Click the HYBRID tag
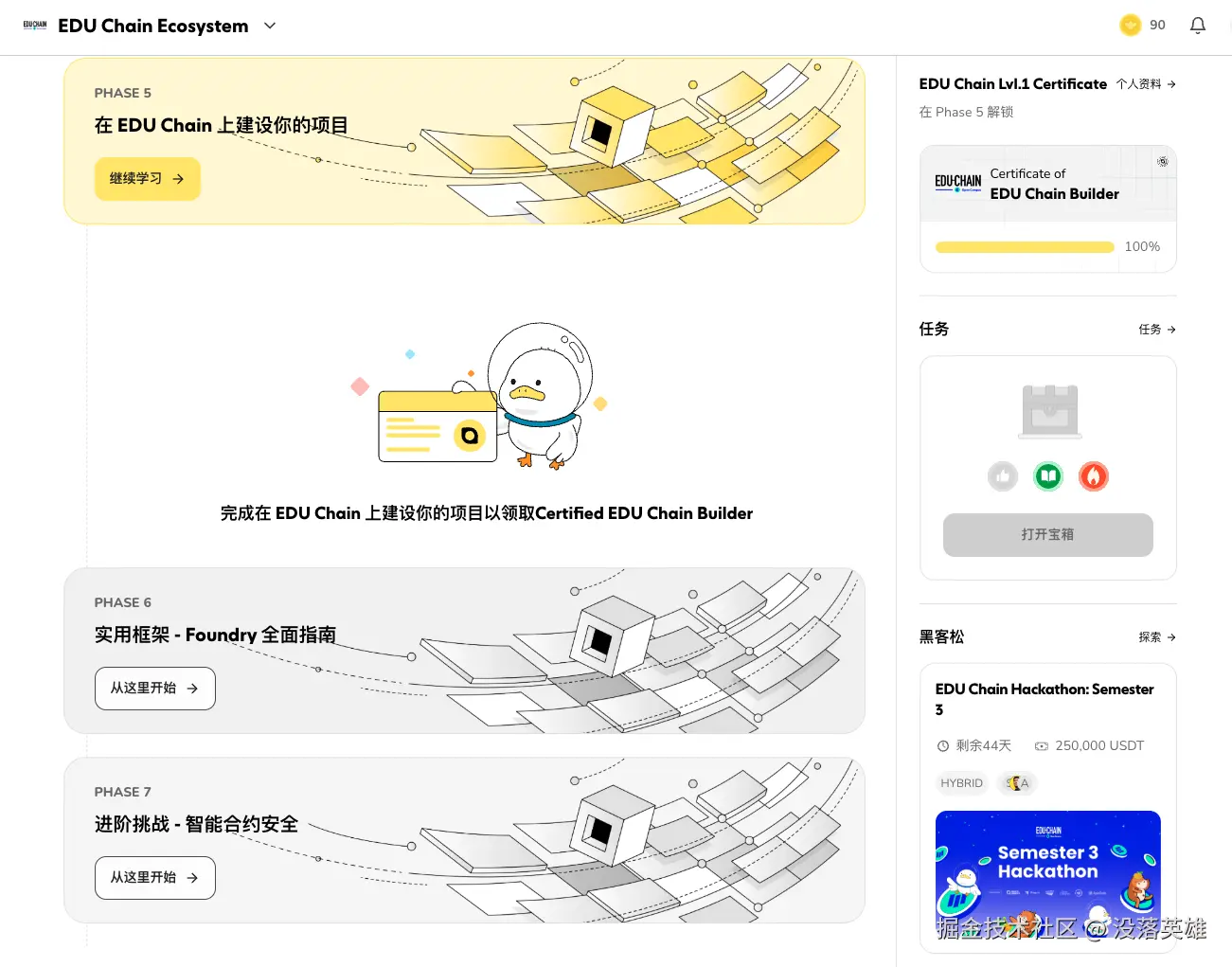 (961, 783)
